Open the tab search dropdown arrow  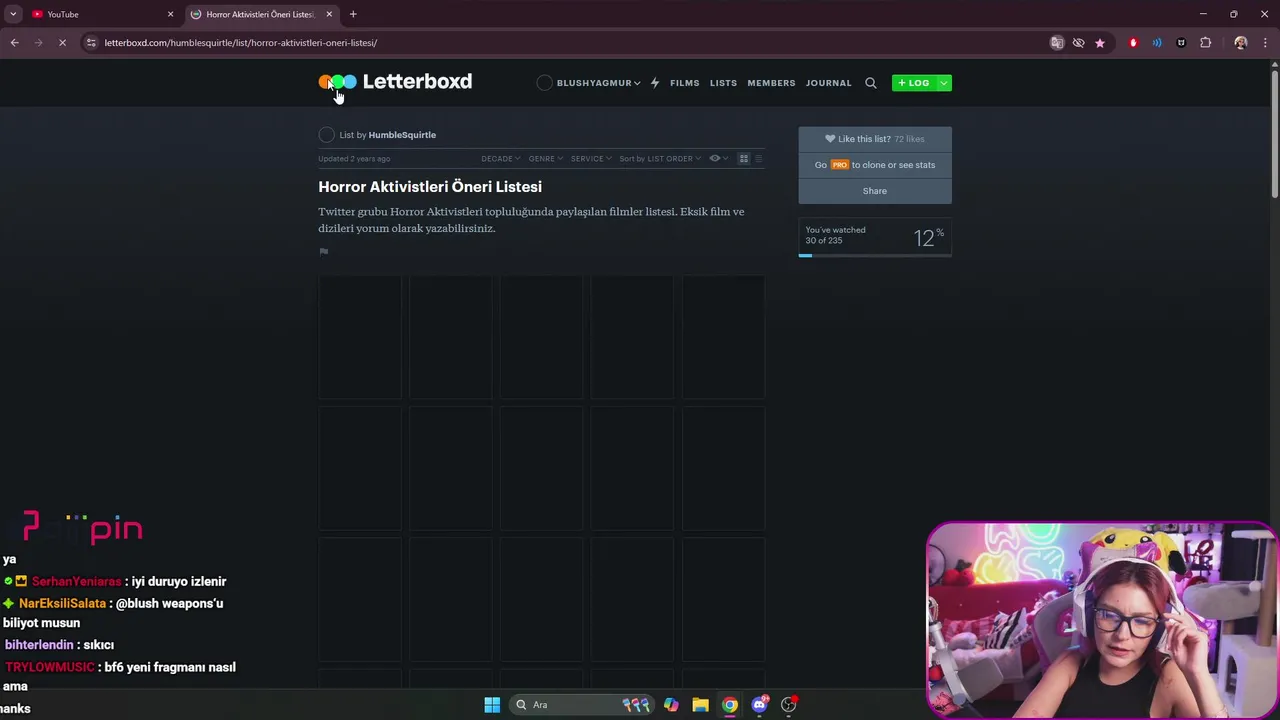point(13,14)
